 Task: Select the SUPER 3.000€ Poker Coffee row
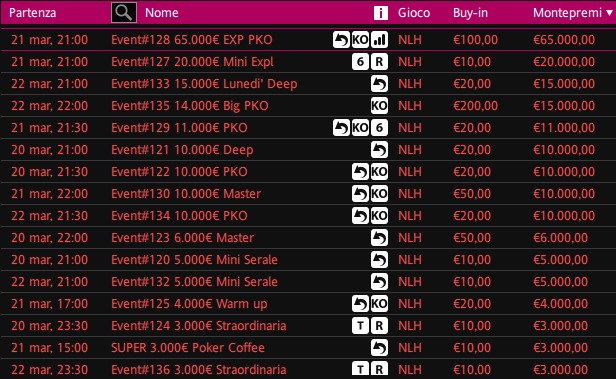pos(308,348)
